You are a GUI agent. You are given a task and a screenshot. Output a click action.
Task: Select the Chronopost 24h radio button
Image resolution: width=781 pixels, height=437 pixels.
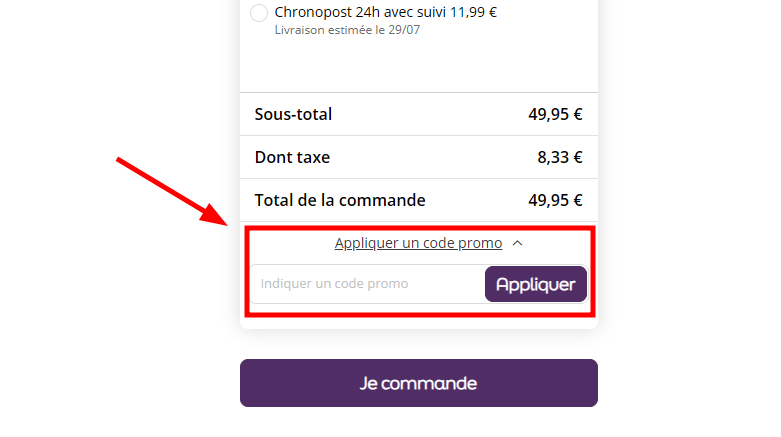pos(259,13)
